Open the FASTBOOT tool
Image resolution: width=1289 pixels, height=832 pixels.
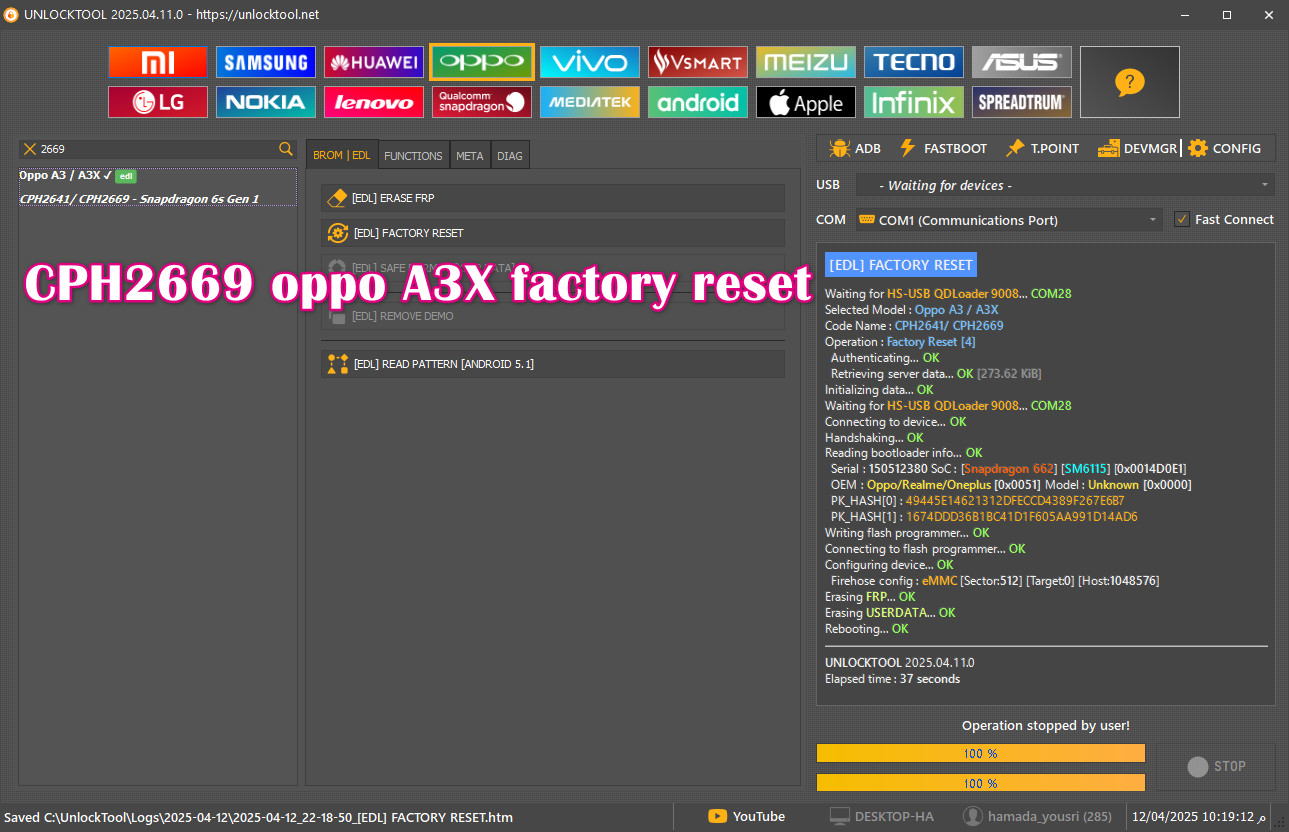pyautogui.click(x=943, y=148)
